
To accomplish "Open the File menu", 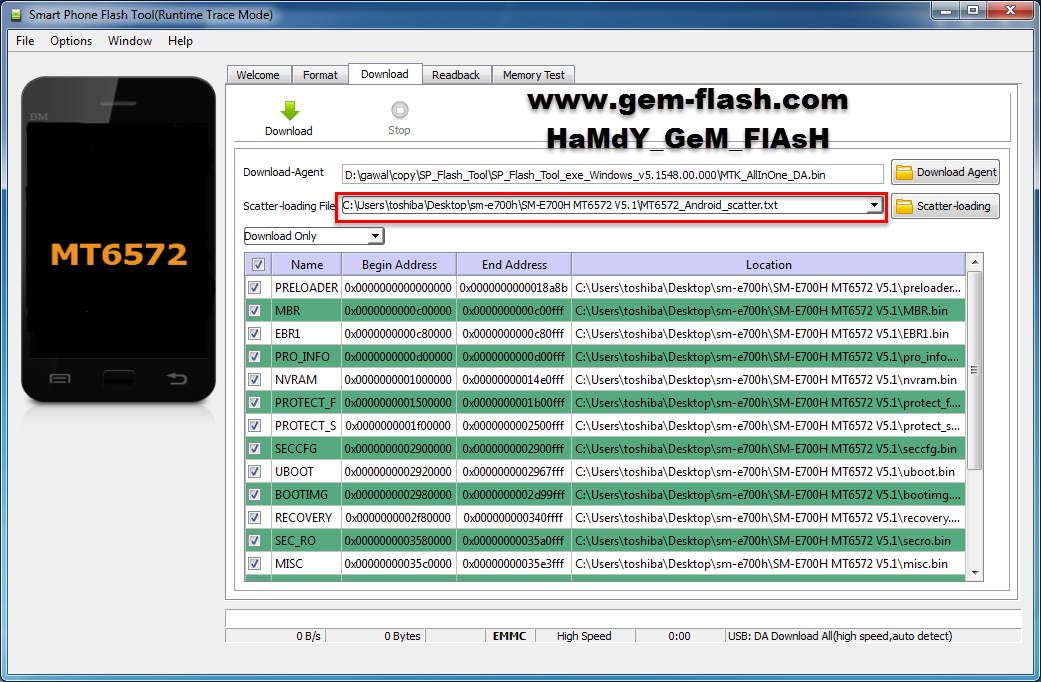I will [x=25, y=41].
